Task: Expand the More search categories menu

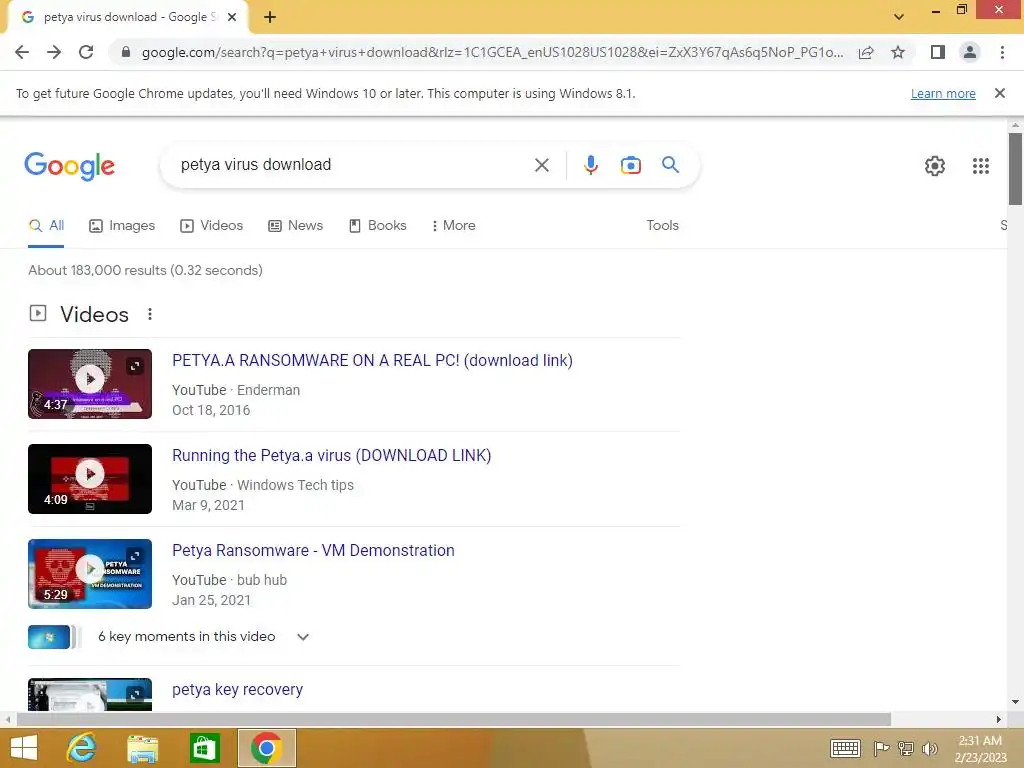Action: coord(453,225)
